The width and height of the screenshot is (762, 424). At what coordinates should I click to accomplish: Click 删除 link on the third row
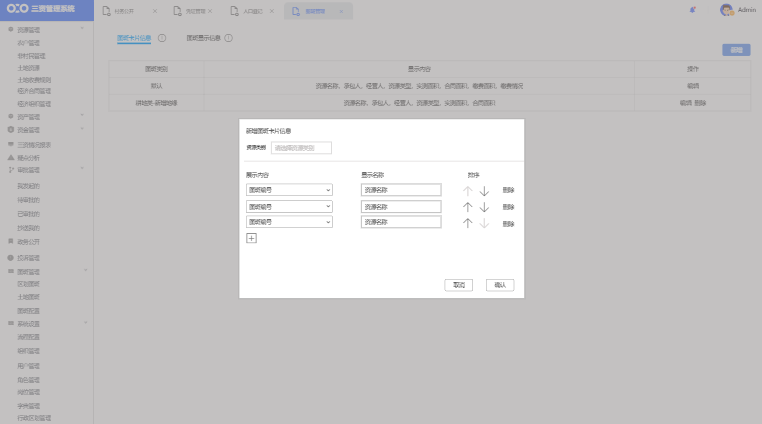click(508, 222)
